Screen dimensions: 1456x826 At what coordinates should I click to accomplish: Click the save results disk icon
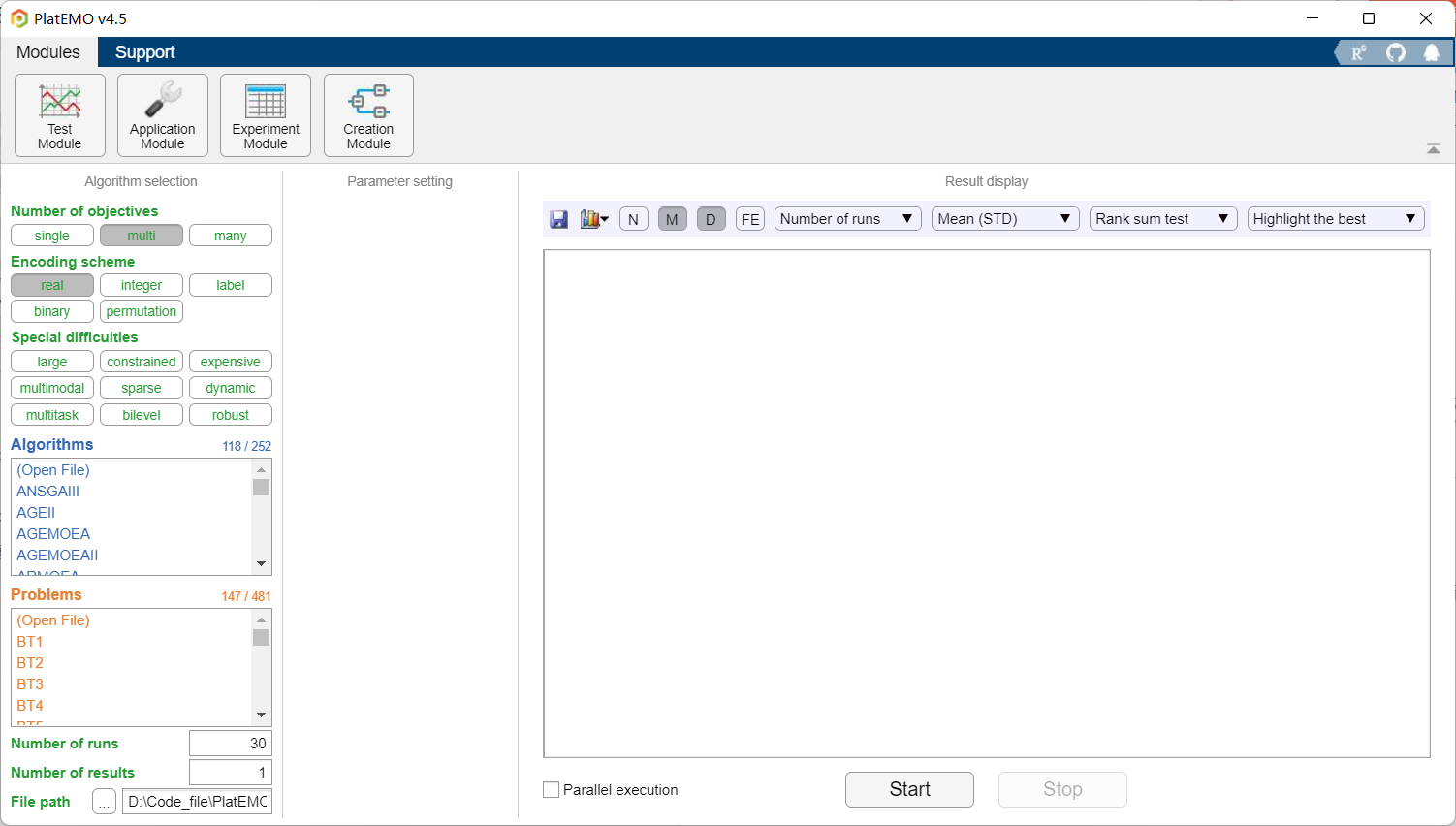click(558, 219)
